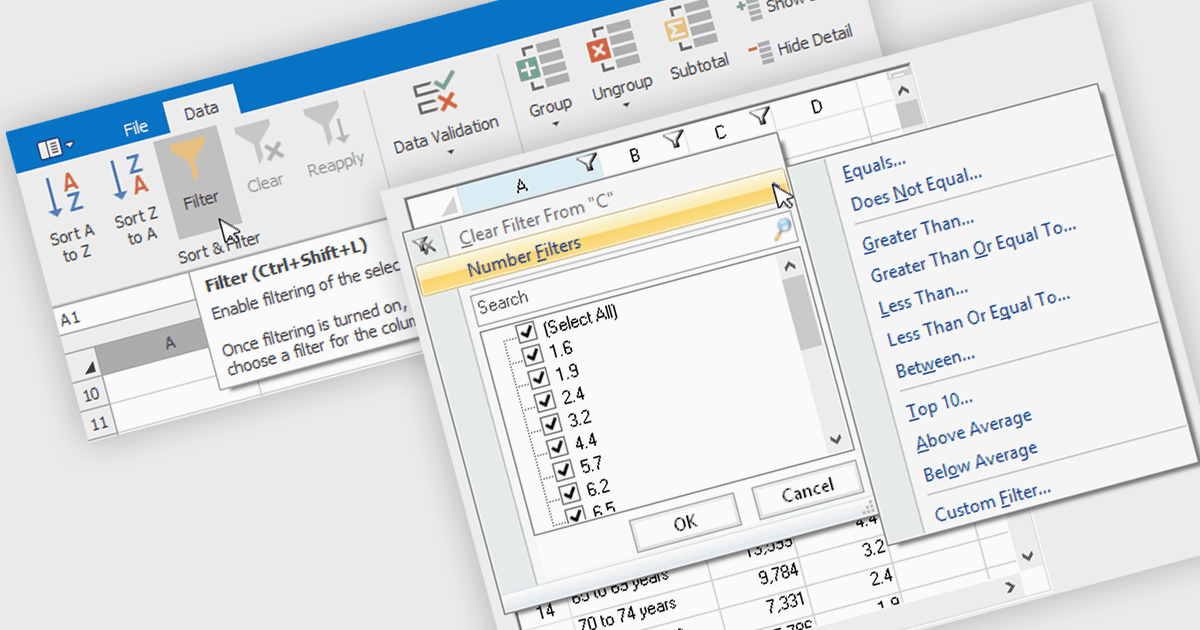Choose Above Average filter
The image size is (1200, 630).
972,430
